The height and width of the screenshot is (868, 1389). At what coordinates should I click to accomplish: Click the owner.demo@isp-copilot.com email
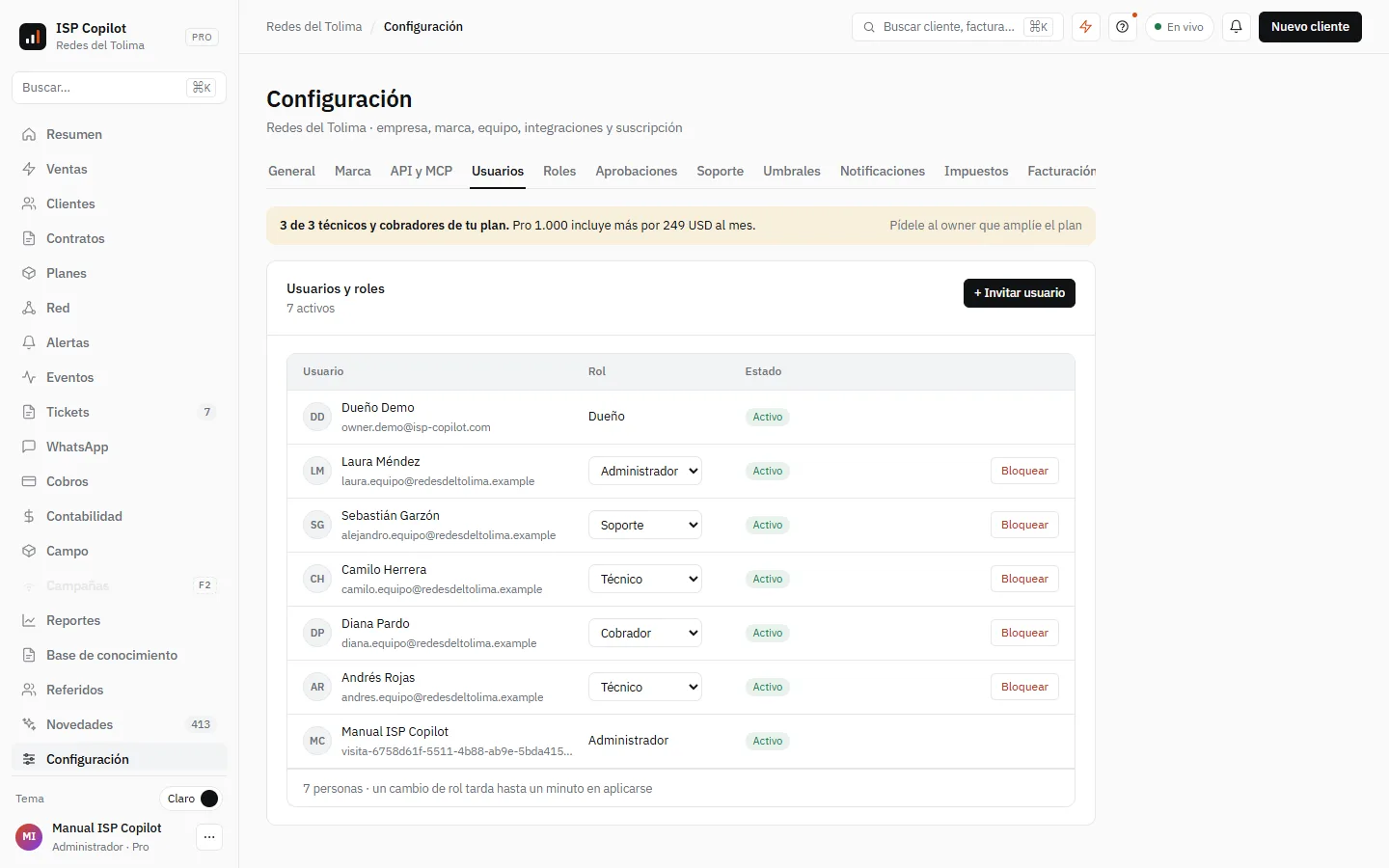pos(416,427)
